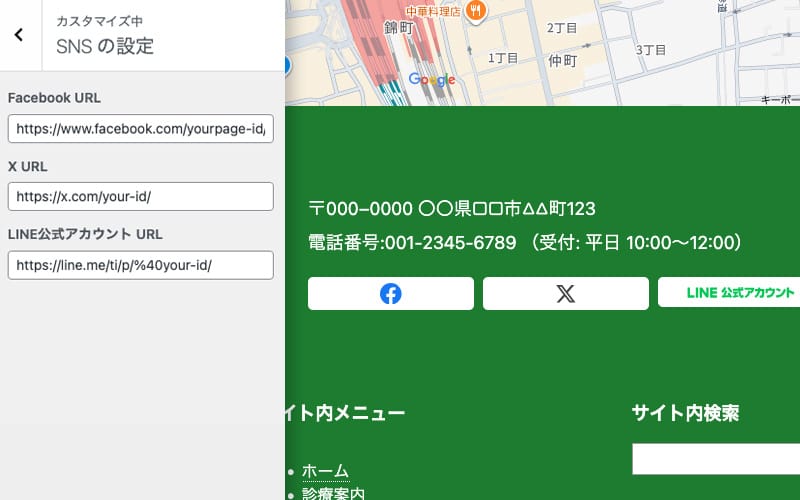
Task: Open the ホーム link in site menu
Action: (x=325, y=471)
